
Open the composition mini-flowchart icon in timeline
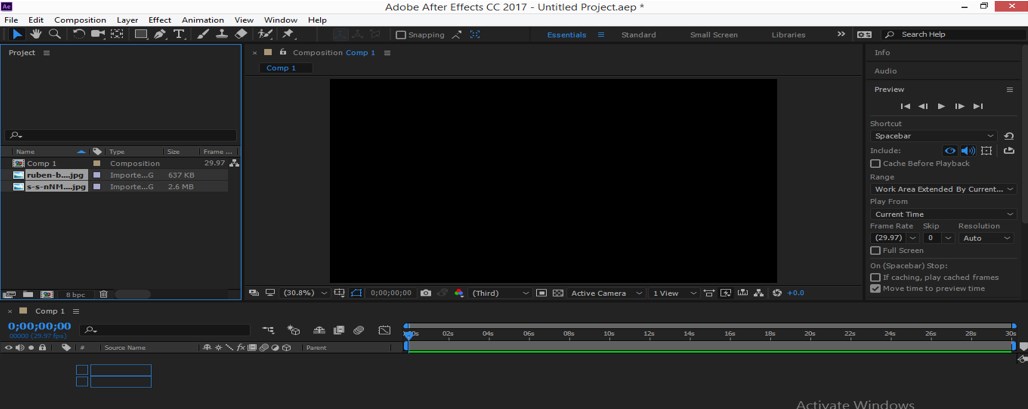pos(268,330)
